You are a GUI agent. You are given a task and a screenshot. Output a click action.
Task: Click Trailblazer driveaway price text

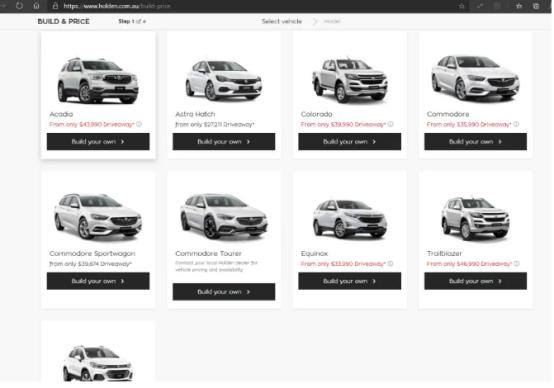469,264
